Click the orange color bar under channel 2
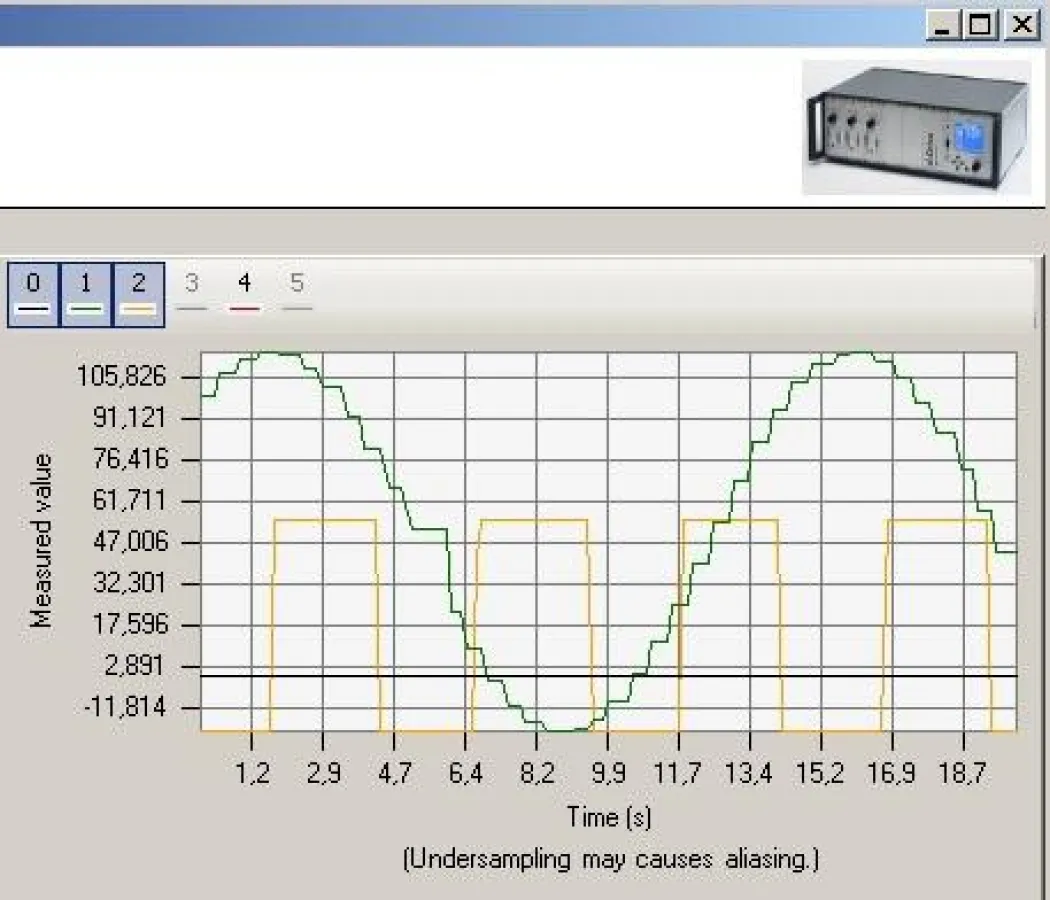The height and width of the screenshot is (900, 1050). (x=137, y=301)
